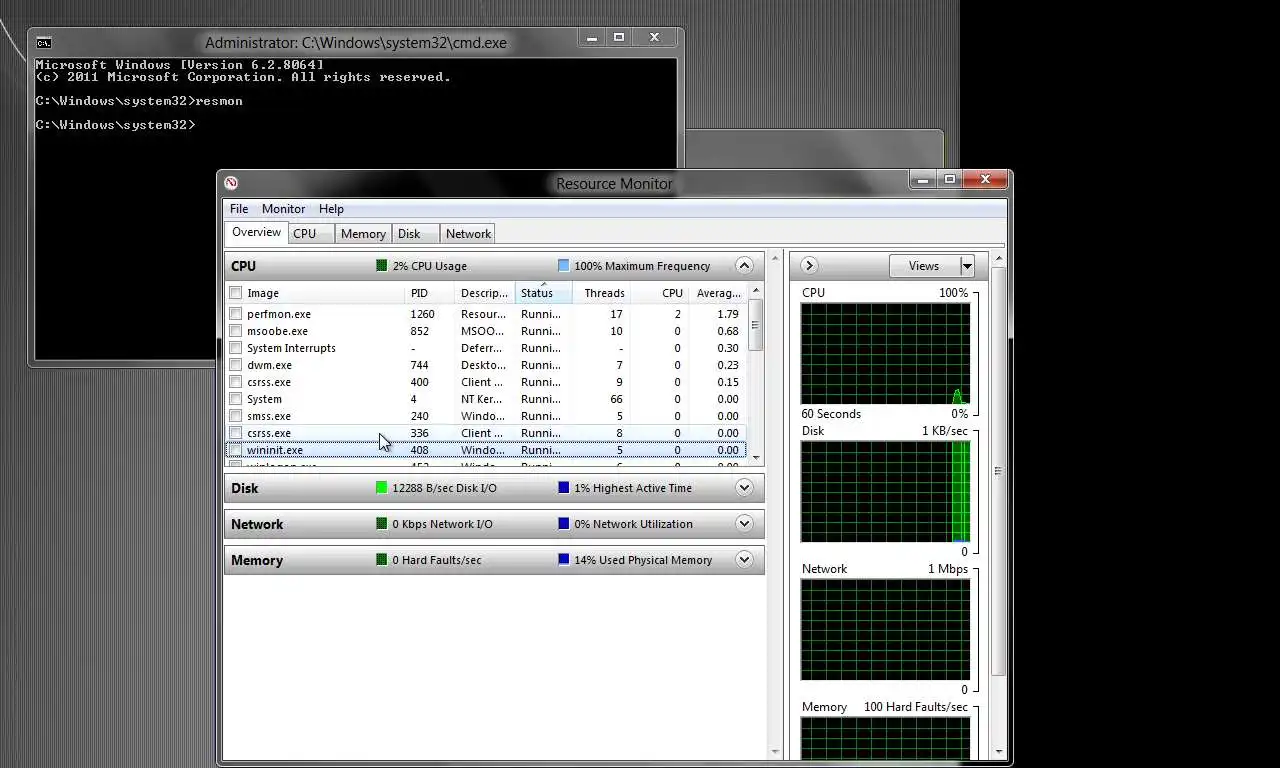Select the dwm.exe row name
1280x768 pixels.
[269, 365]
